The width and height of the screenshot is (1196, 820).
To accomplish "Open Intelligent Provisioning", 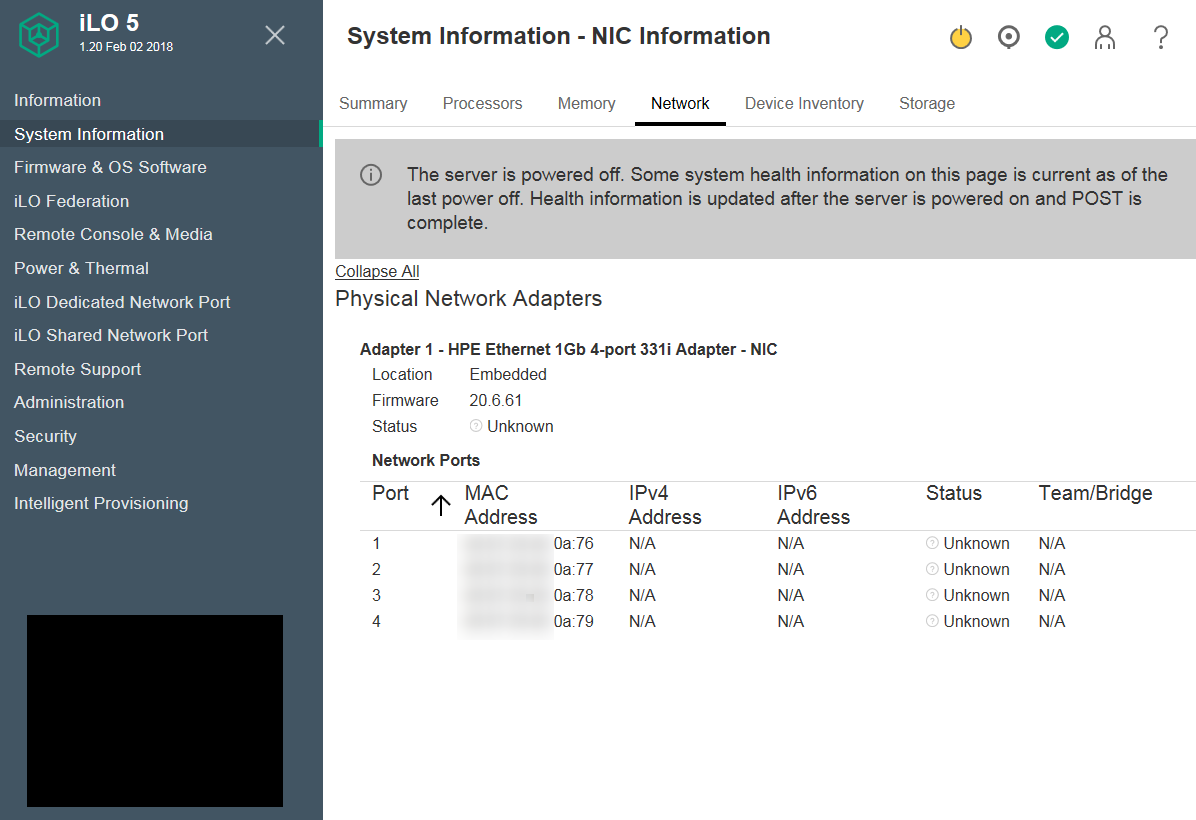I will pyautogui.click(x=101, y=503).
